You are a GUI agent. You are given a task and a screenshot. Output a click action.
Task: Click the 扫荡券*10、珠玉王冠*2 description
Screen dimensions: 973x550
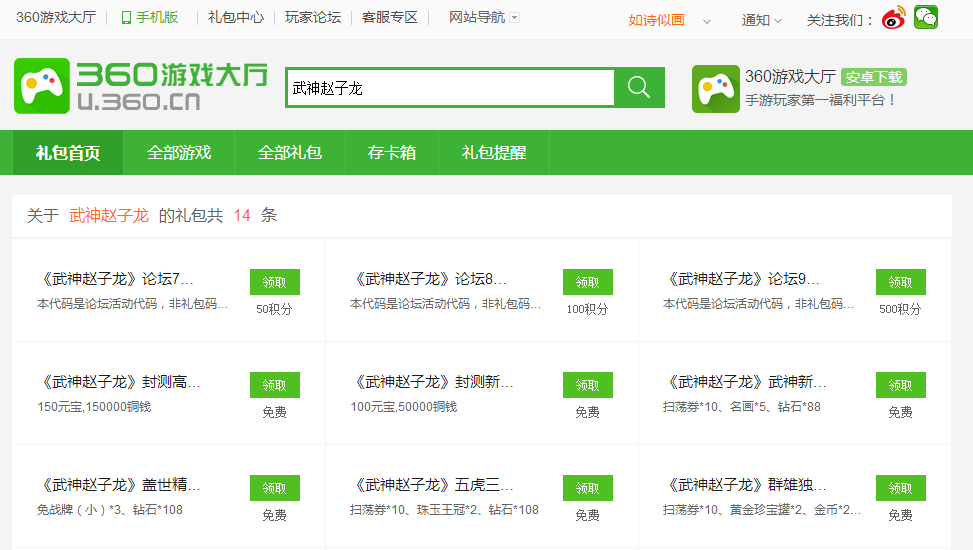444,510
